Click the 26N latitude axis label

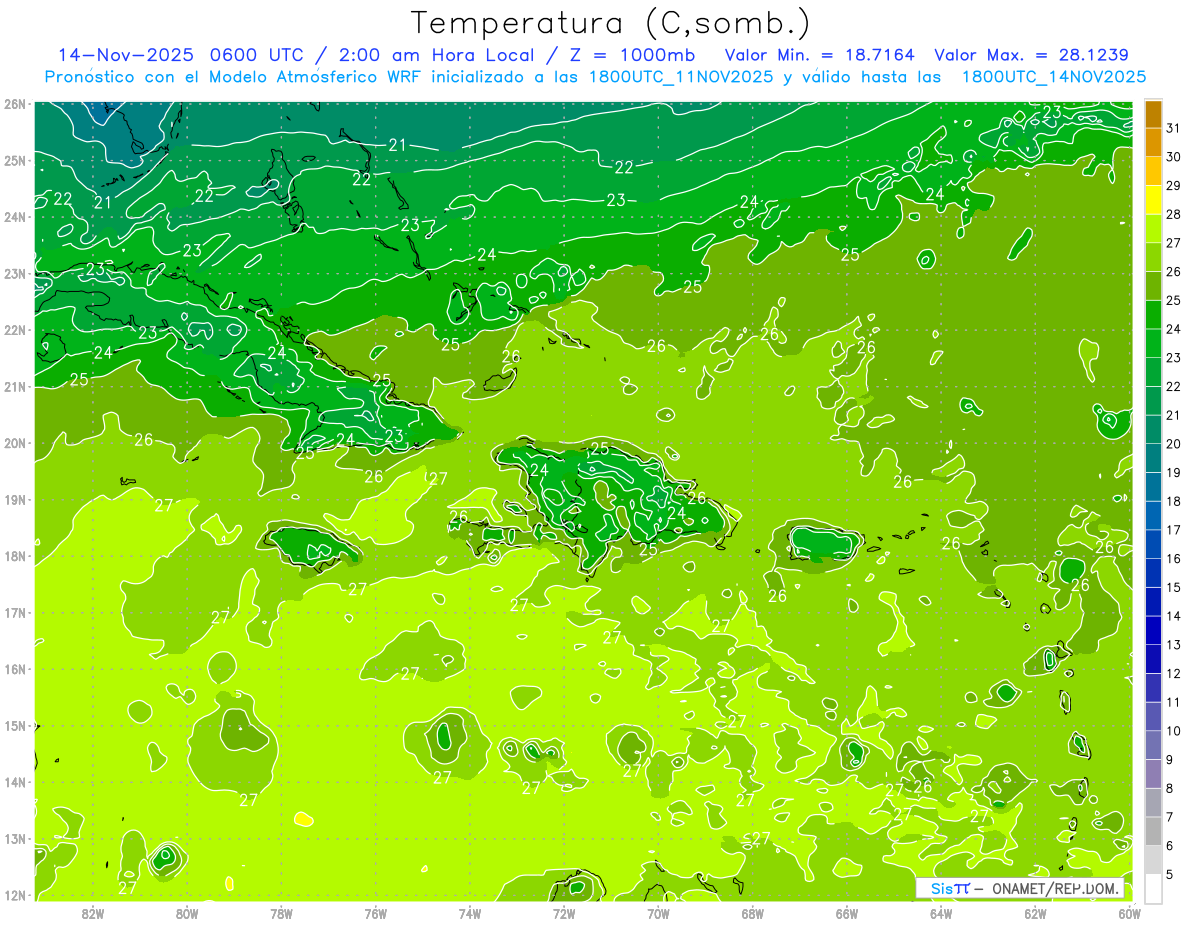(15, 103)
